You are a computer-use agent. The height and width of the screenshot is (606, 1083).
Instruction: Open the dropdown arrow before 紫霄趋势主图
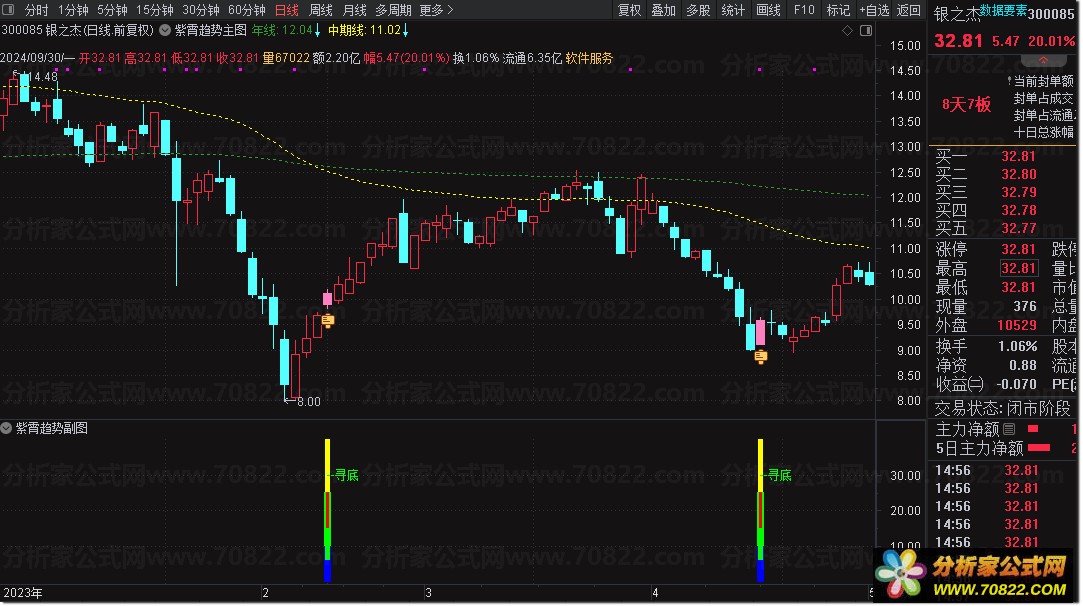165,30
